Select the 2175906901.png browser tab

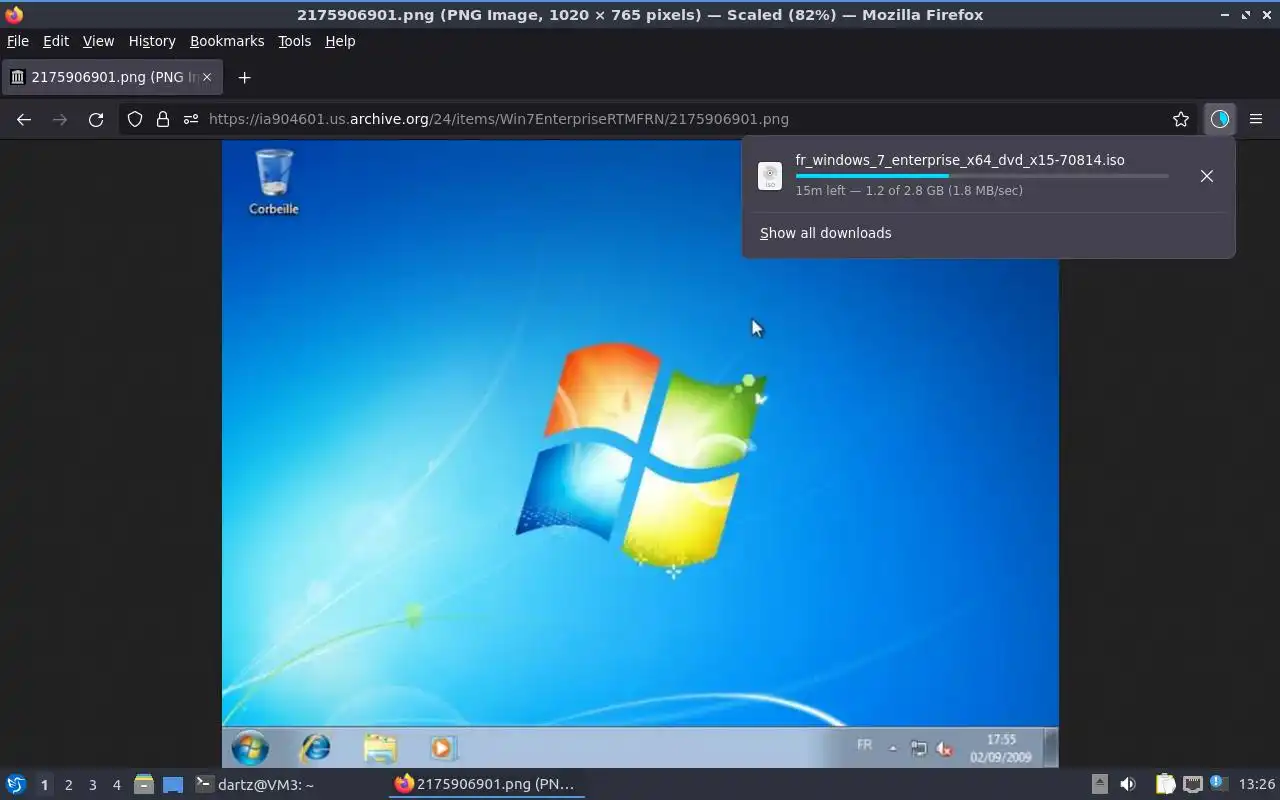point(111,77)
